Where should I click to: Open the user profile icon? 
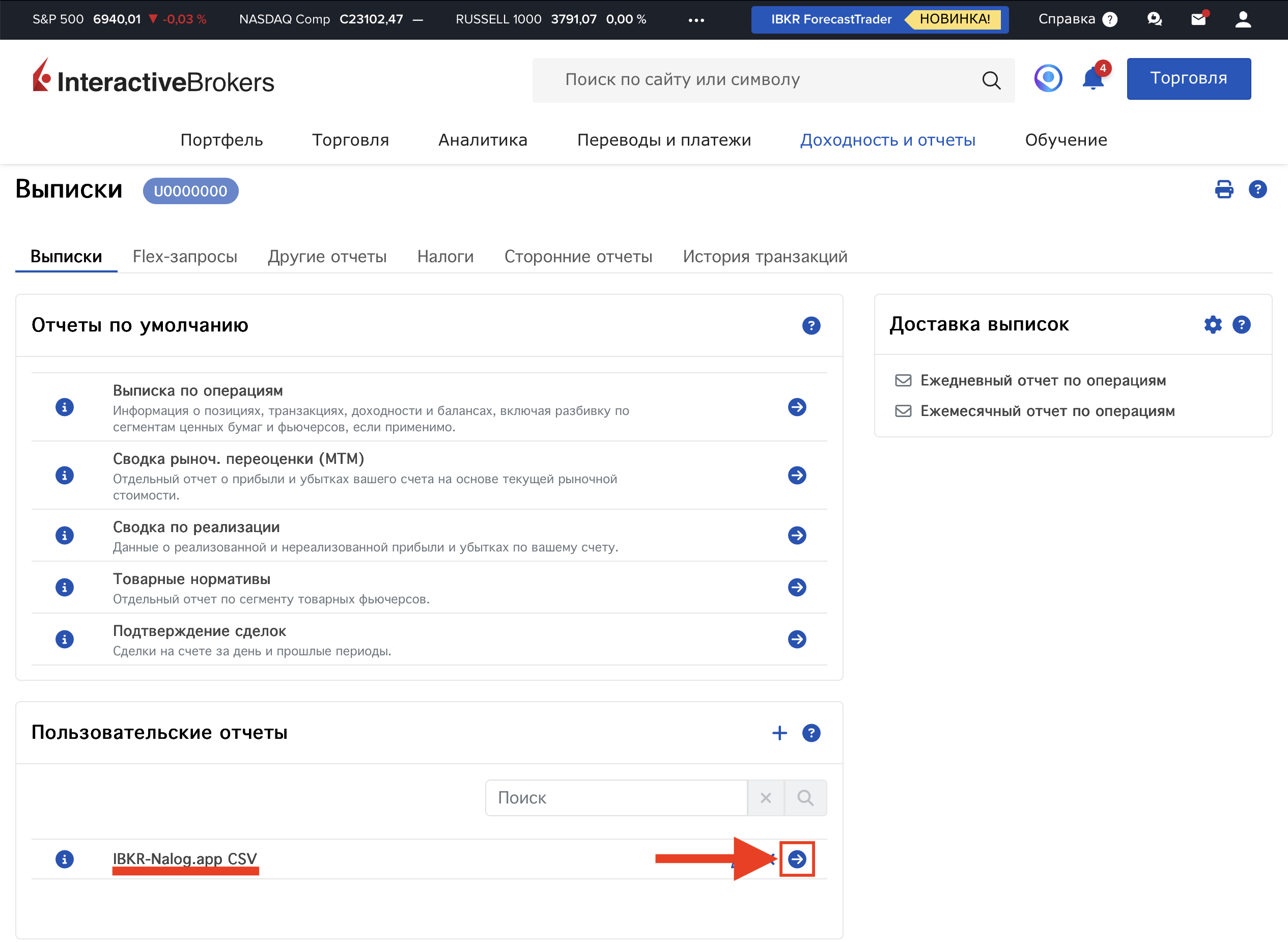point(1243,19)
